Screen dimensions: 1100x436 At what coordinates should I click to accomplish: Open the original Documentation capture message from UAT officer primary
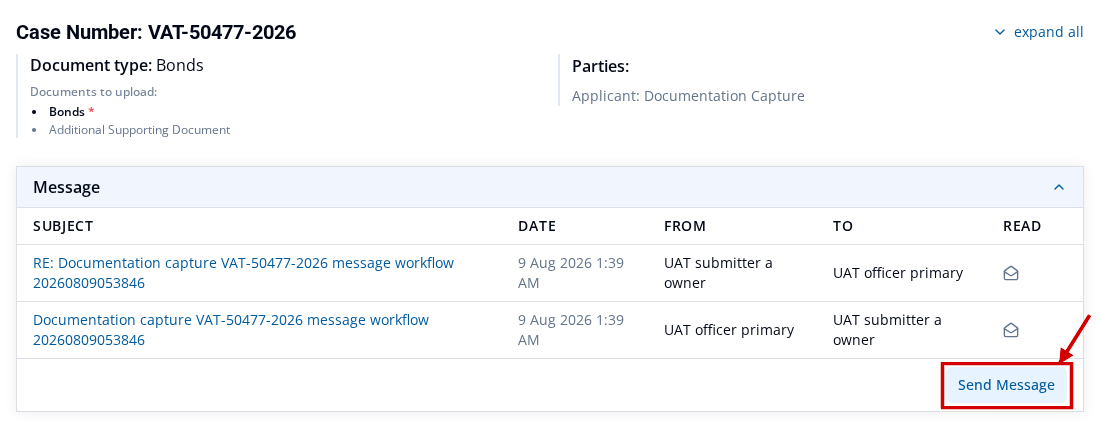pyautogui.click(x=231, y=330)
